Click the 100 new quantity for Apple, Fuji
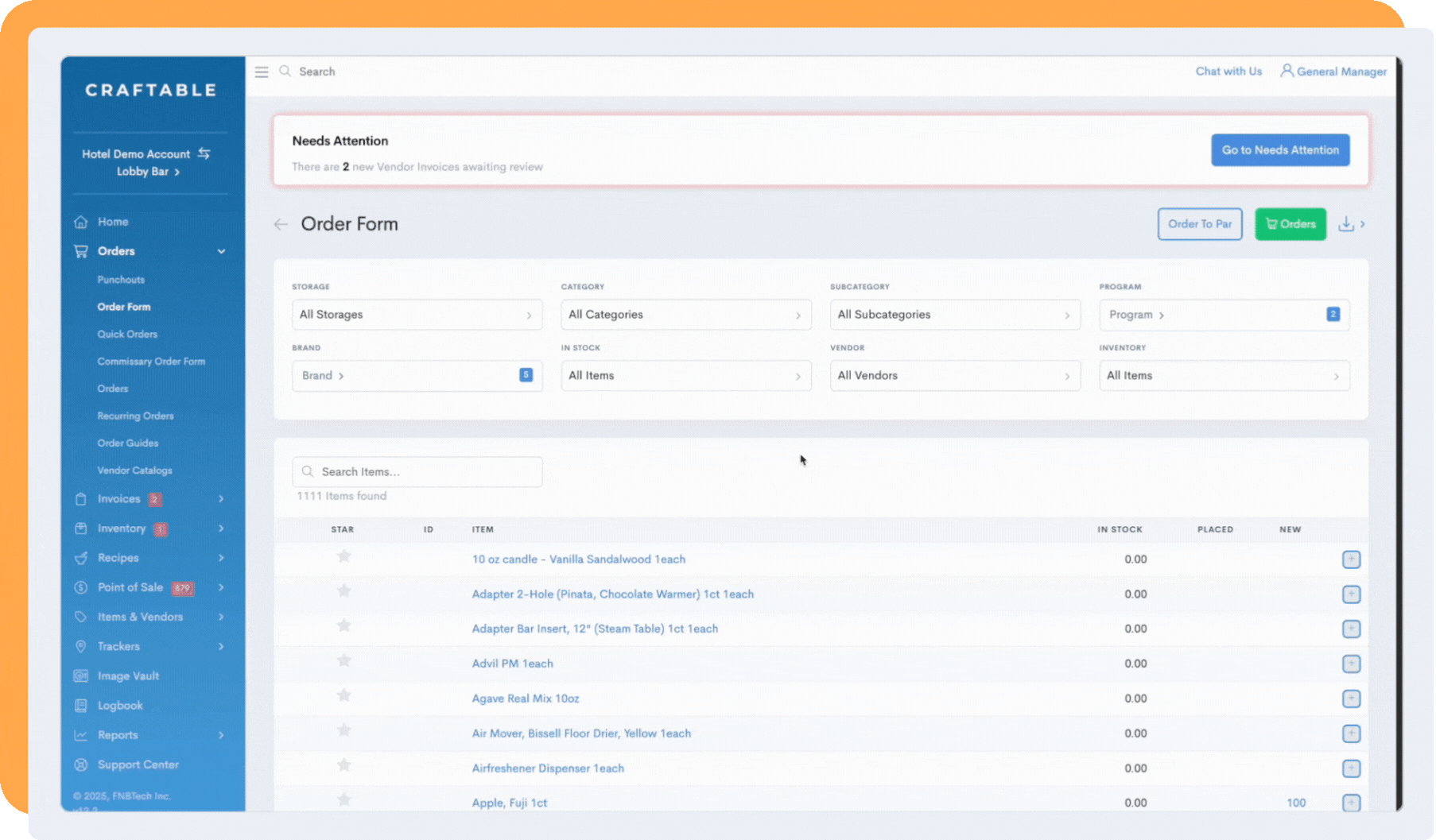 click(1296, 803)
